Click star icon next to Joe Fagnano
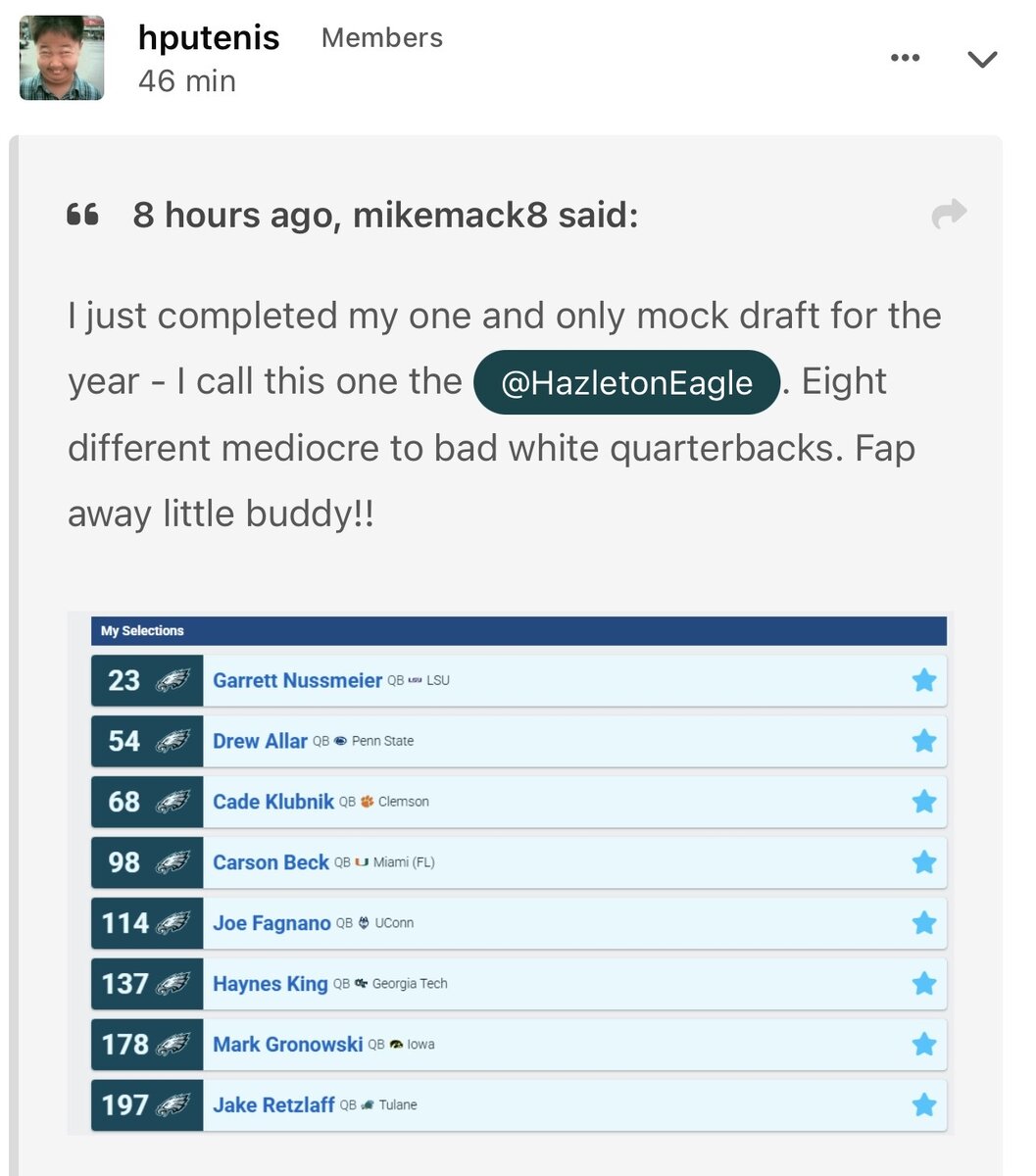Image resolution: width=1036 pixels, height=1176 pixels. (923, 923)
